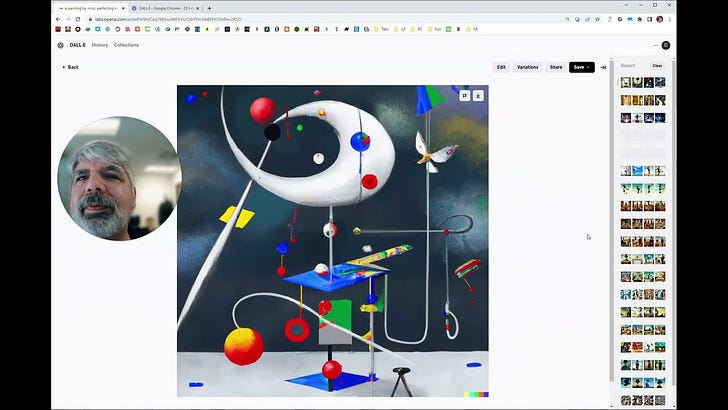Click the main Miro-style generated painting
This screenshot has width=728, height=410.
click(332, 241)
